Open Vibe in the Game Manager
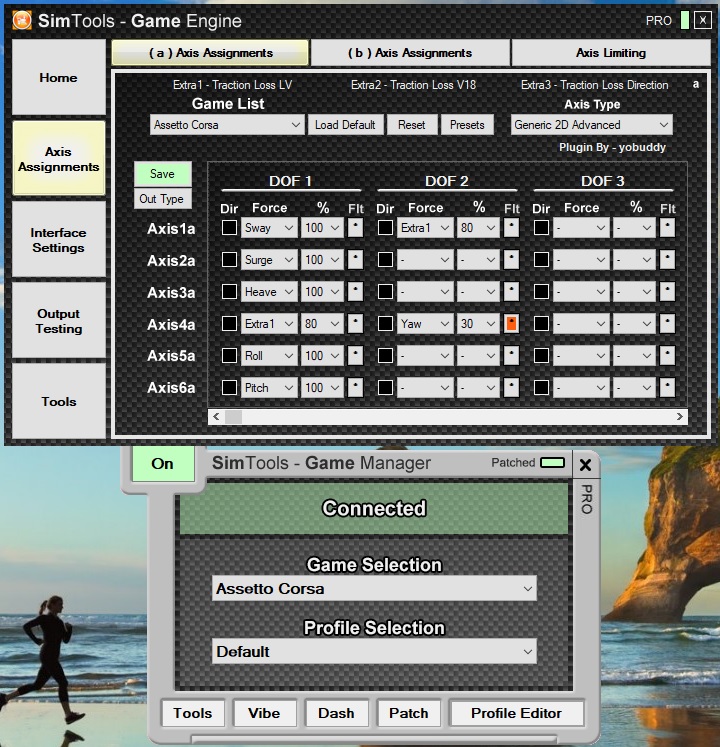 264,713
